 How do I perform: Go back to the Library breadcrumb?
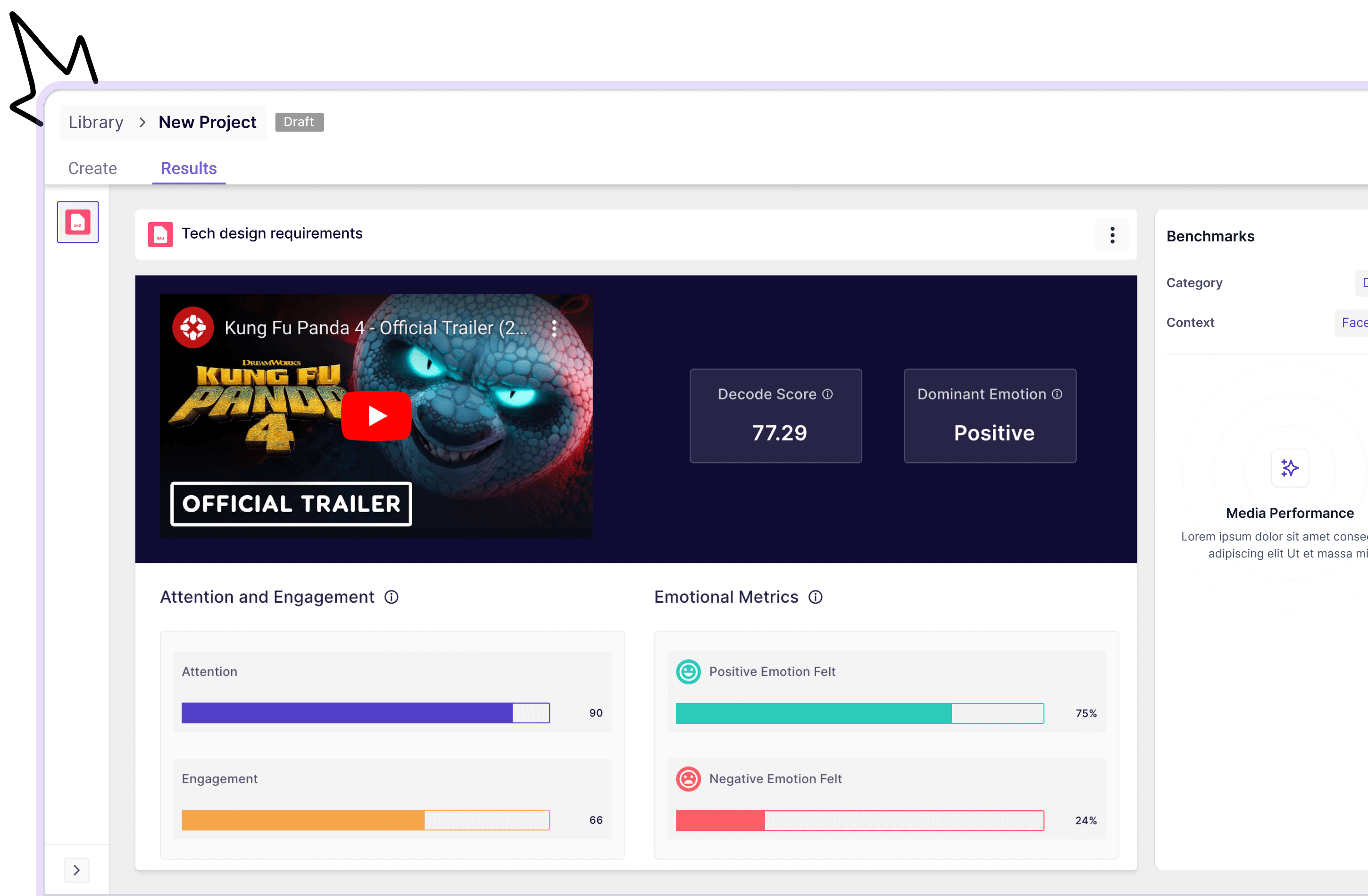[96, 123]
